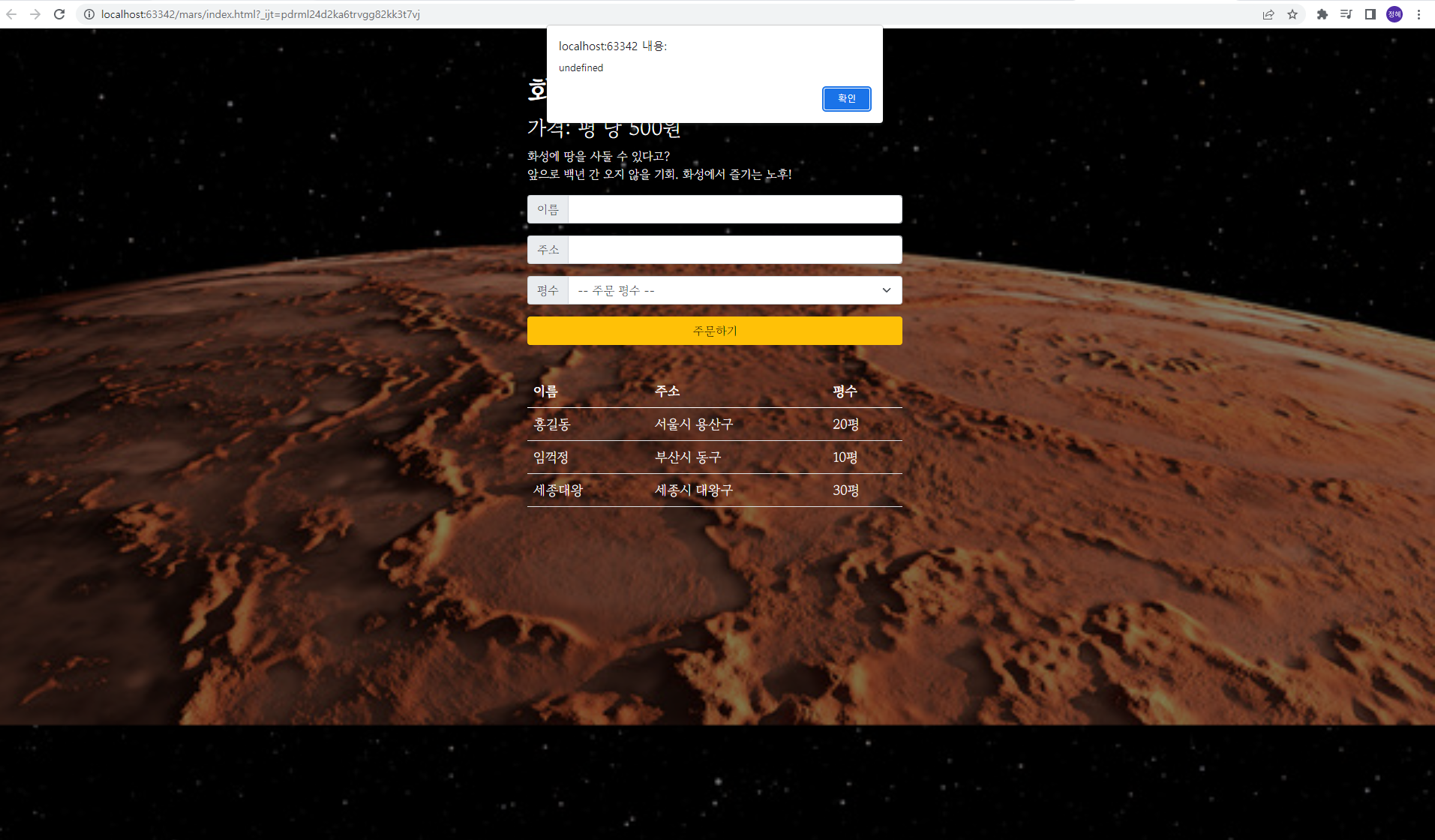Click the 'undefined' alert message text
Screen dimensions: 1435x840
click(581, 67)
